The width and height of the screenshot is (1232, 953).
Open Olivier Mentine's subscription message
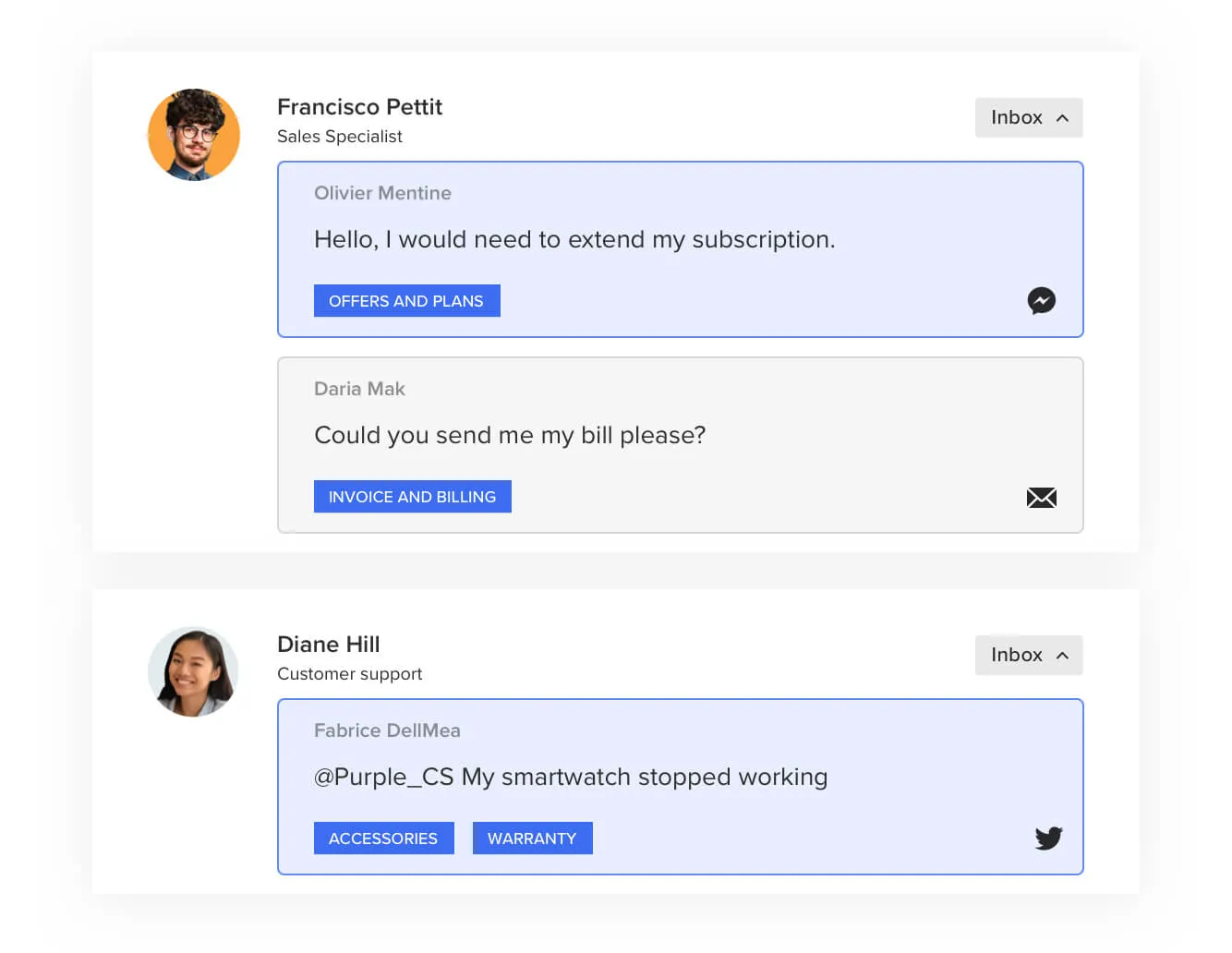pos(574,240)
